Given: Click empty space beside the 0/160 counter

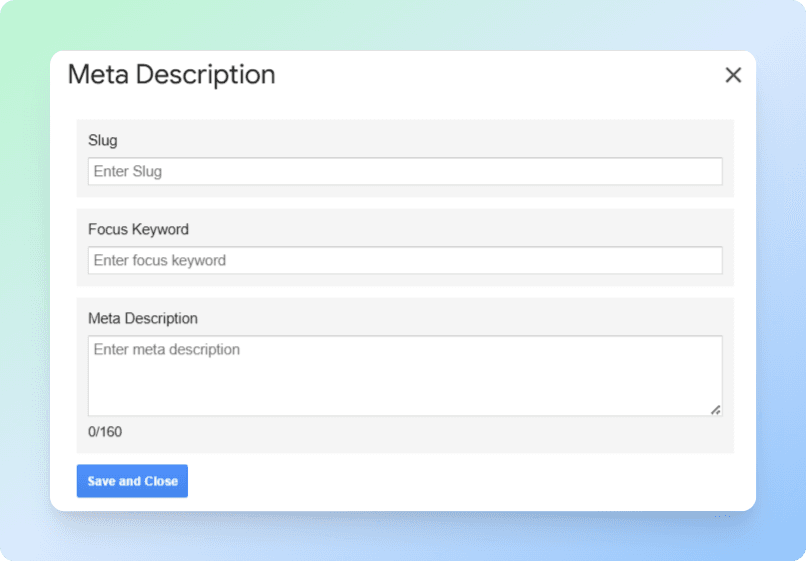Looking at the screenshot, I should (x=400, y=434).
